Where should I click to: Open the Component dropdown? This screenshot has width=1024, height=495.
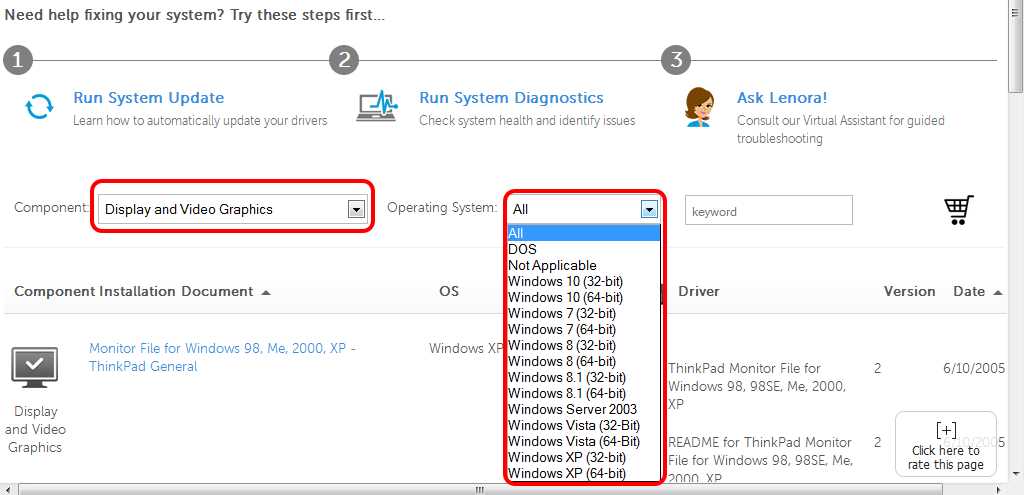[x=354, y=209]
